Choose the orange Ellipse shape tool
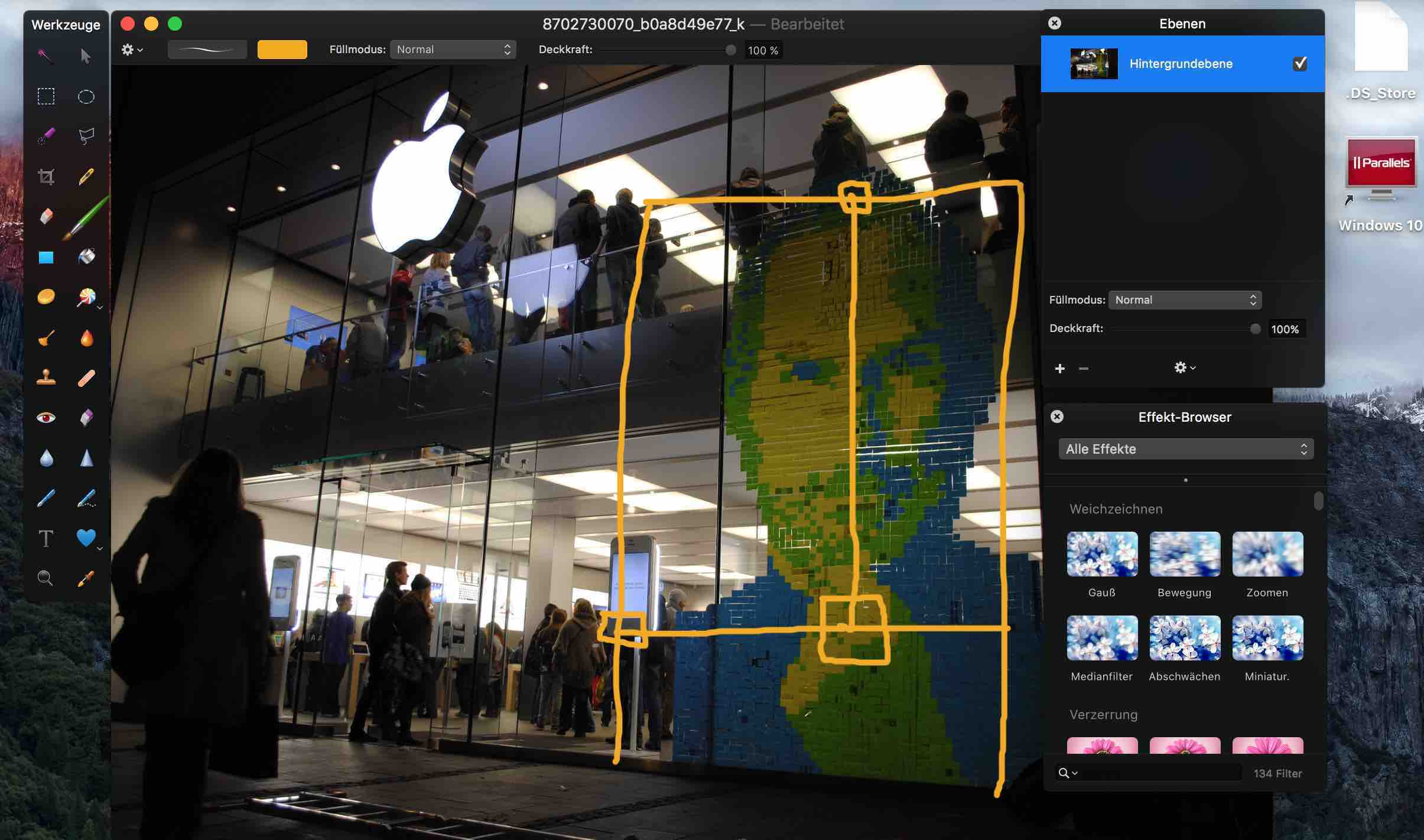Image resolution: width=1424 pixels, height=840 pixels. (x=45, y=297)
